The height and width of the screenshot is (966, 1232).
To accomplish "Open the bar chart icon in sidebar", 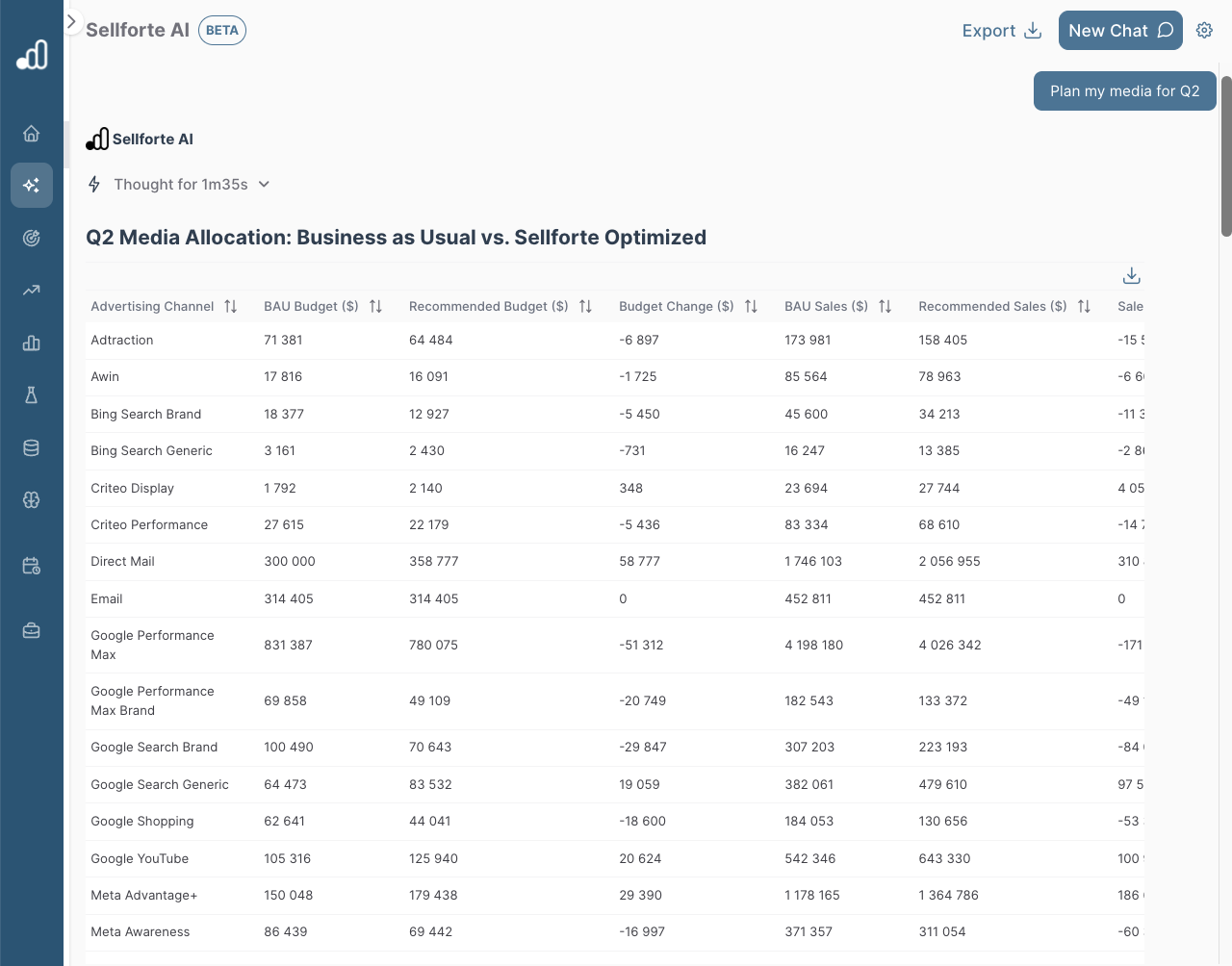I will click(x=32, y=343).
